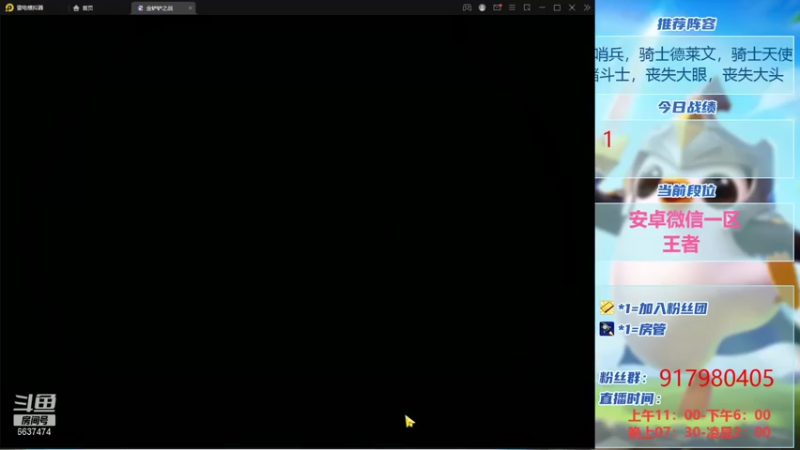This screenshot has width=800, height=450.
Task: Click the 今日战绩 heading
Action: (686, 107)
